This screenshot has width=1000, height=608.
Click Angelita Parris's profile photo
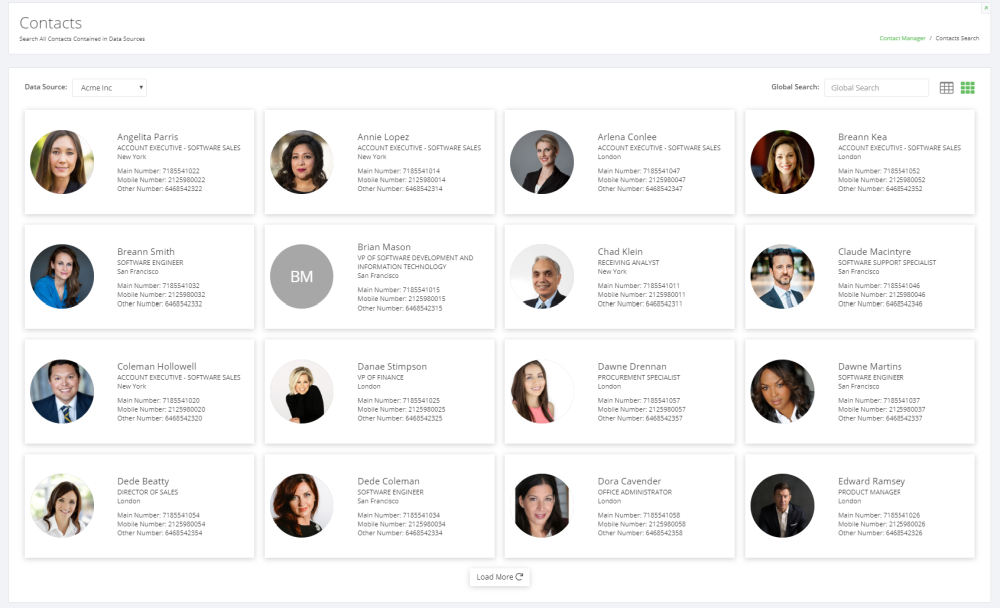62,162
